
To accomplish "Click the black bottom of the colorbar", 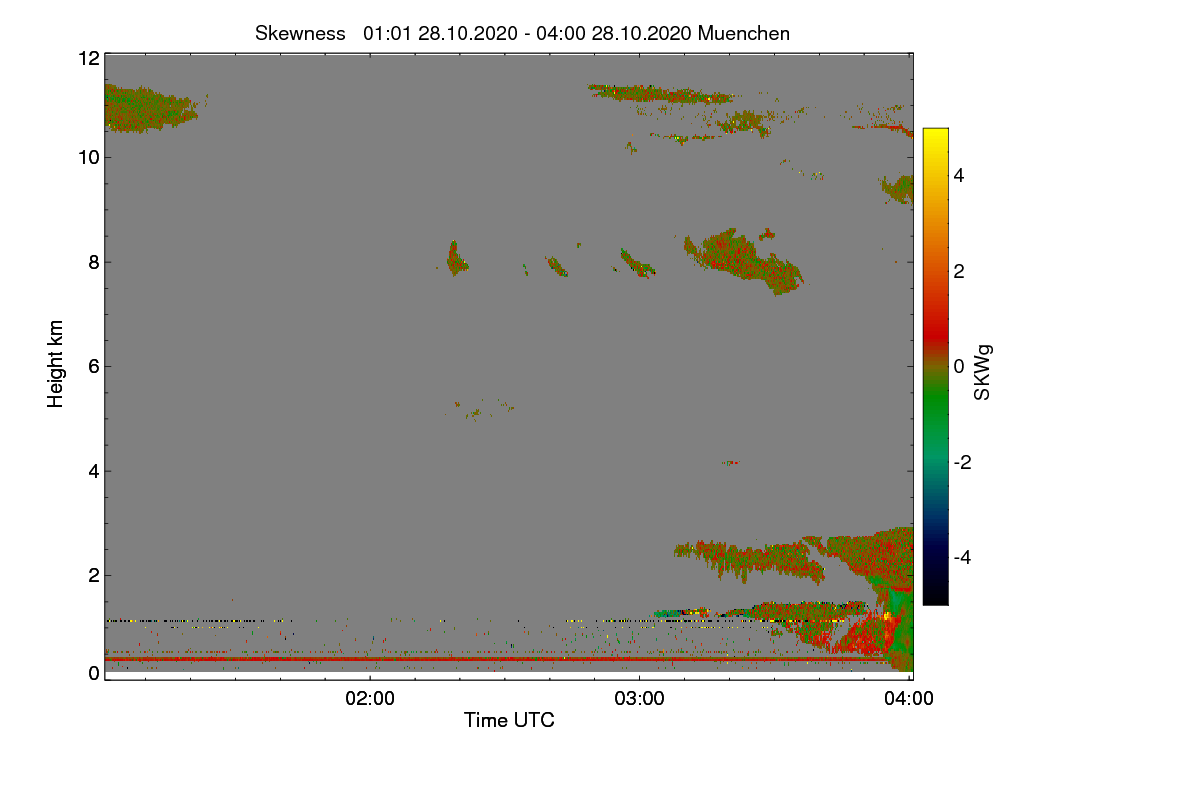I will 935,595.
